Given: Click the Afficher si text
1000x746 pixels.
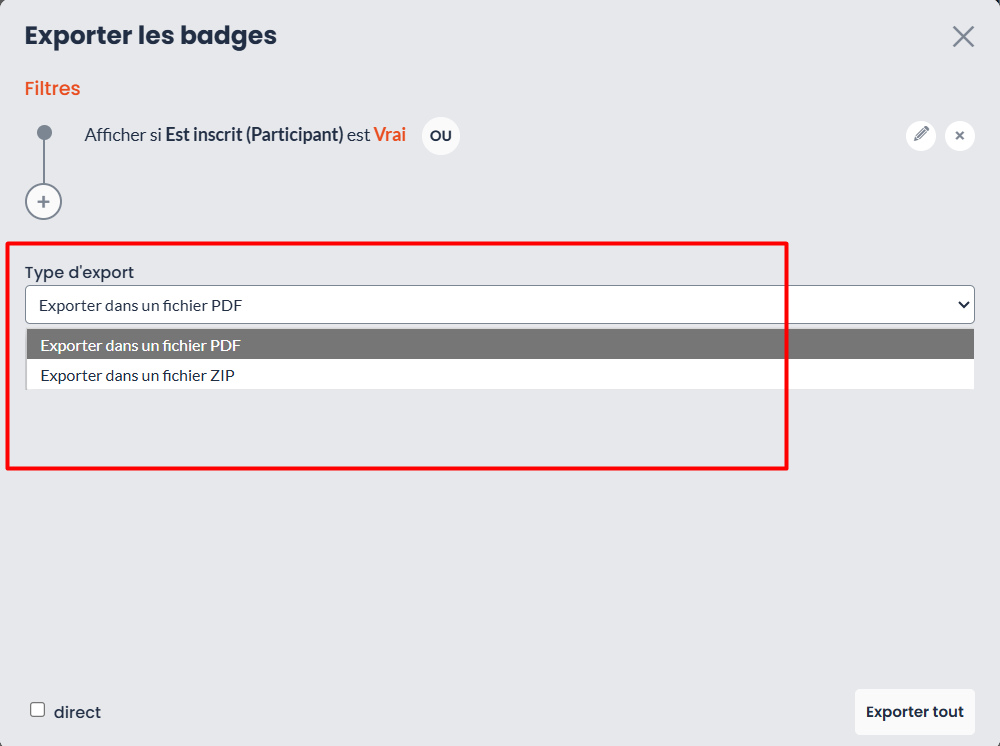Looking at the screenshot, I should tap(123, 135).
